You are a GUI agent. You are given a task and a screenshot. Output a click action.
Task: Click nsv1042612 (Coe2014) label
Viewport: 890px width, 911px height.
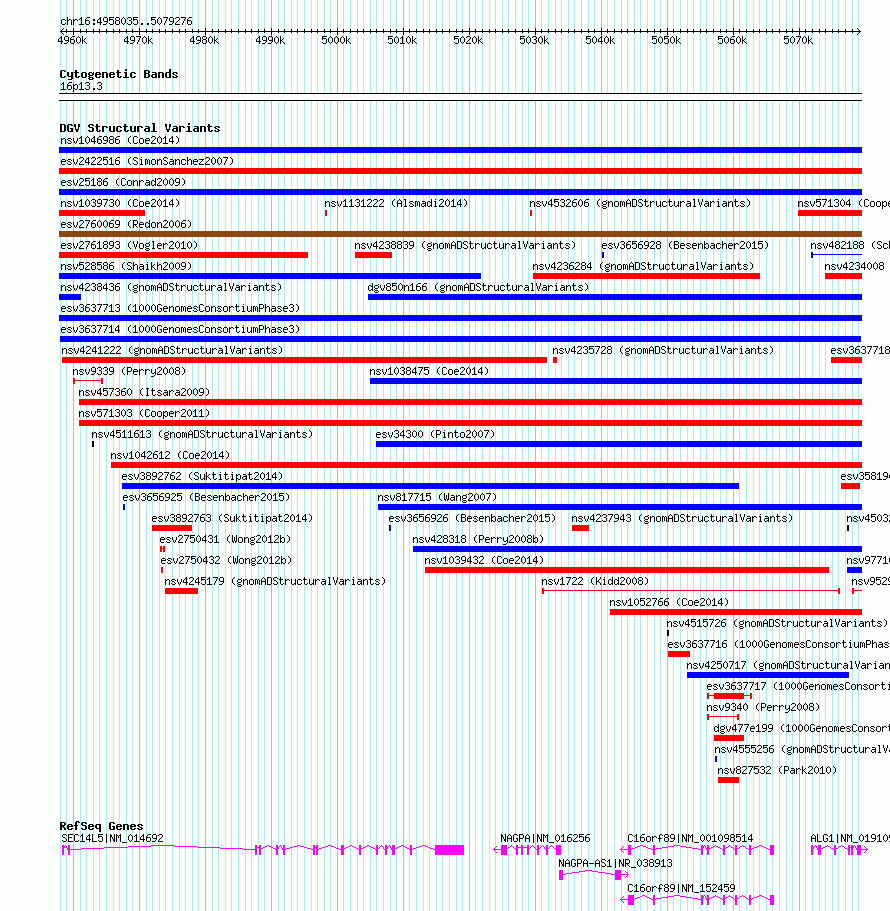coord(170,455)
